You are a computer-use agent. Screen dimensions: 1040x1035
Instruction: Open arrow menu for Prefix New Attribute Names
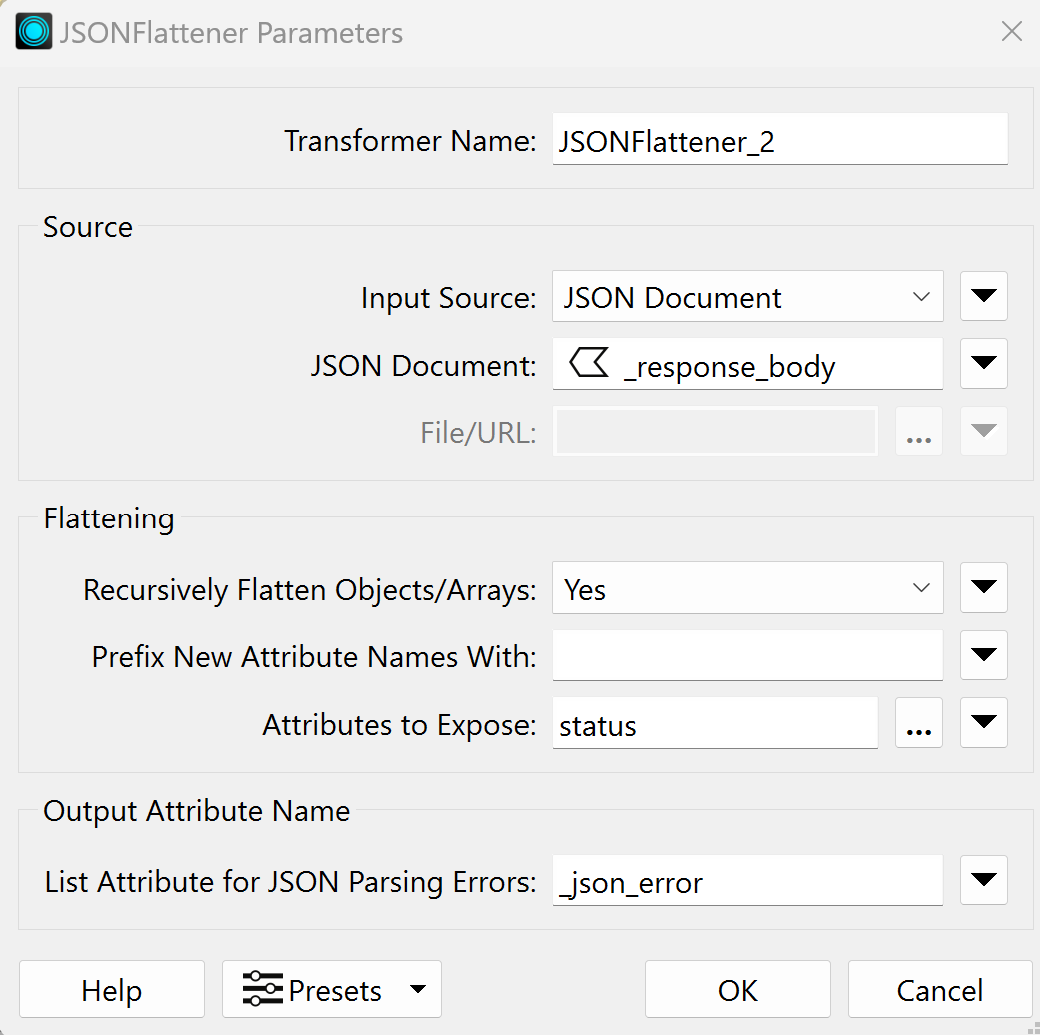pyautogui.click(x=983, y=656)
